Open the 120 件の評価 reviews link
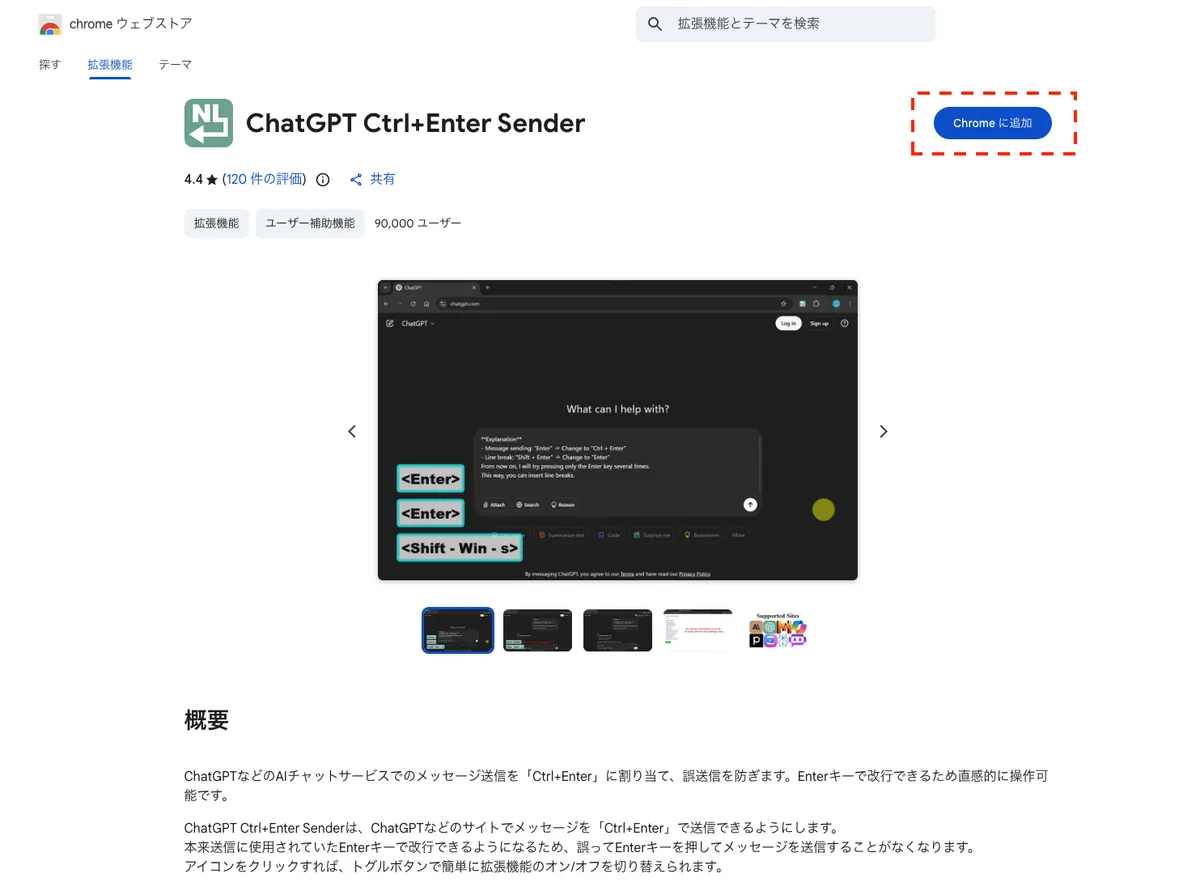The height and width of the screenshot is (887, 1200). tap(264, 180)
